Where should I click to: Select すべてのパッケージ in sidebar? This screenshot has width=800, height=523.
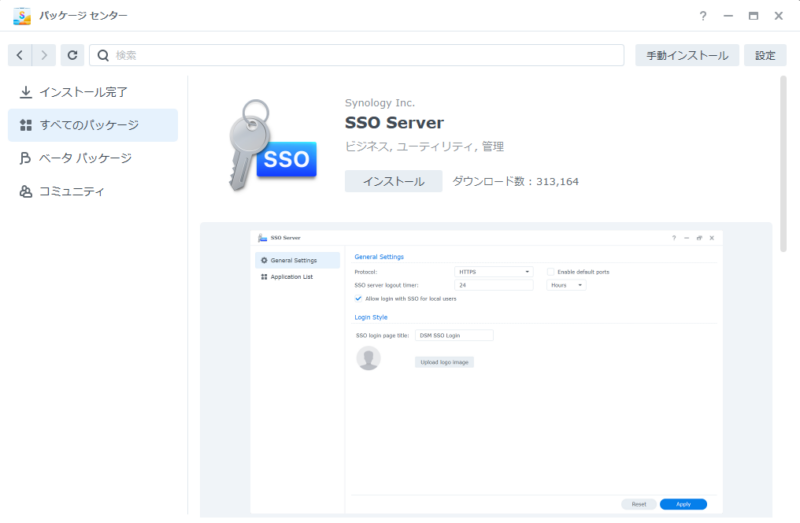pyautogui.click(x=93, y=125)
